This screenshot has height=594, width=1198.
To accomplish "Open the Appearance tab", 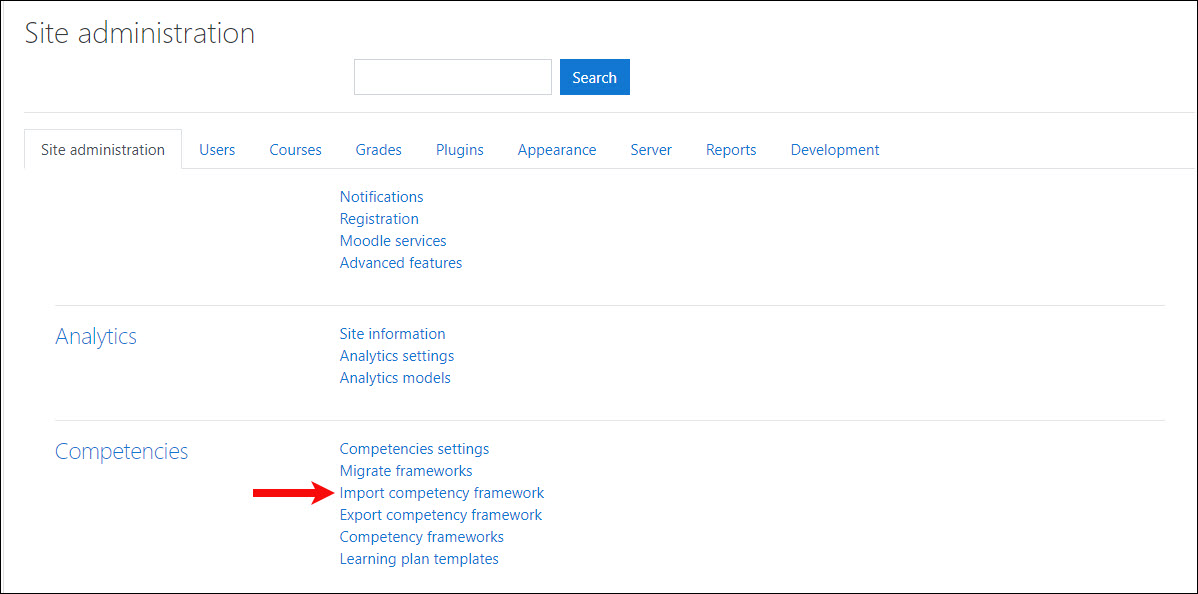I will (x=556, y=150).
